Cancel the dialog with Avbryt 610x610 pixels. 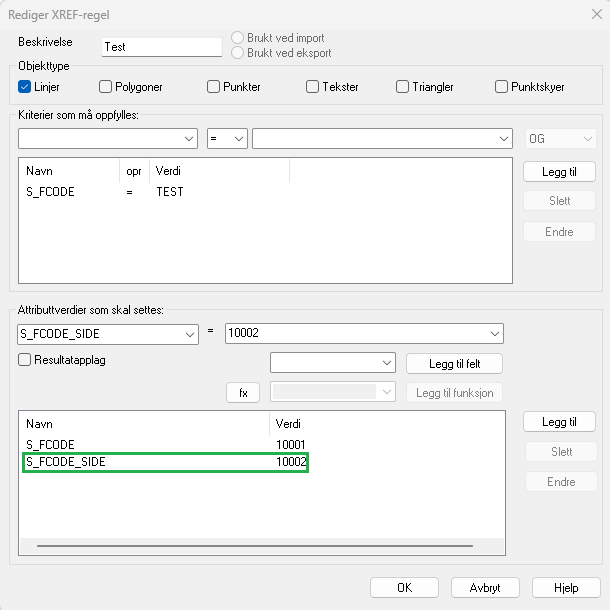485,587
